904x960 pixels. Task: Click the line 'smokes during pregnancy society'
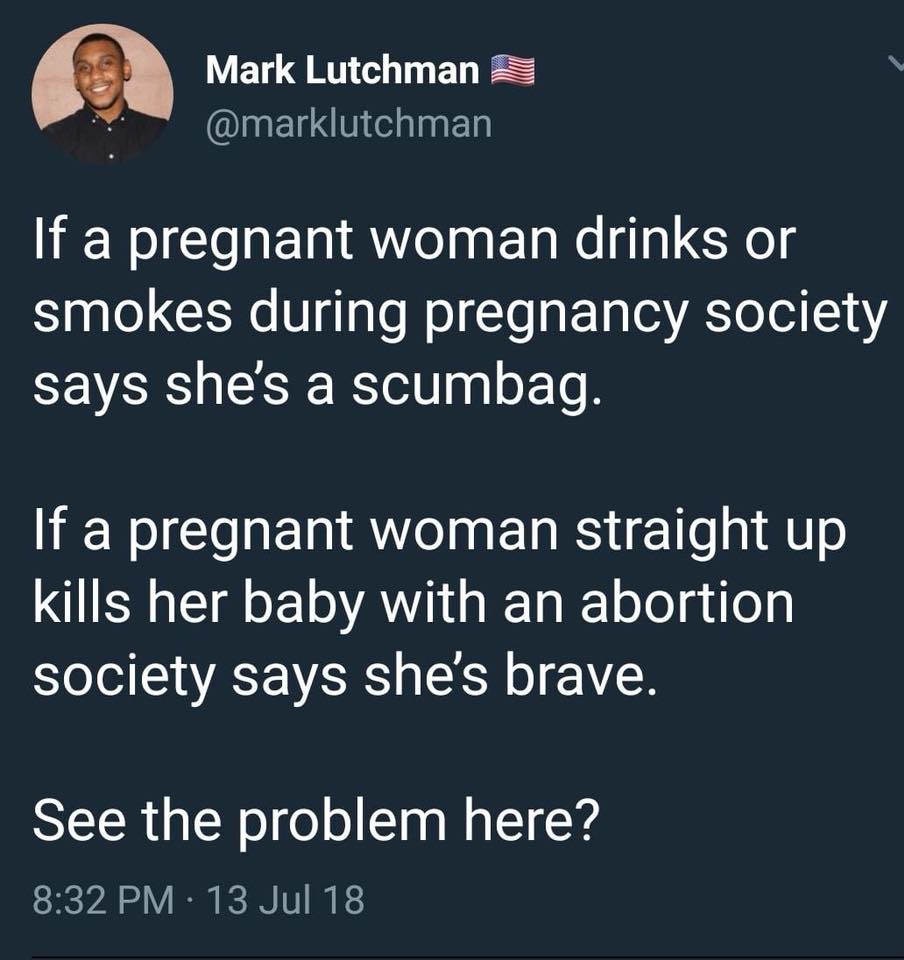[459, 315]
